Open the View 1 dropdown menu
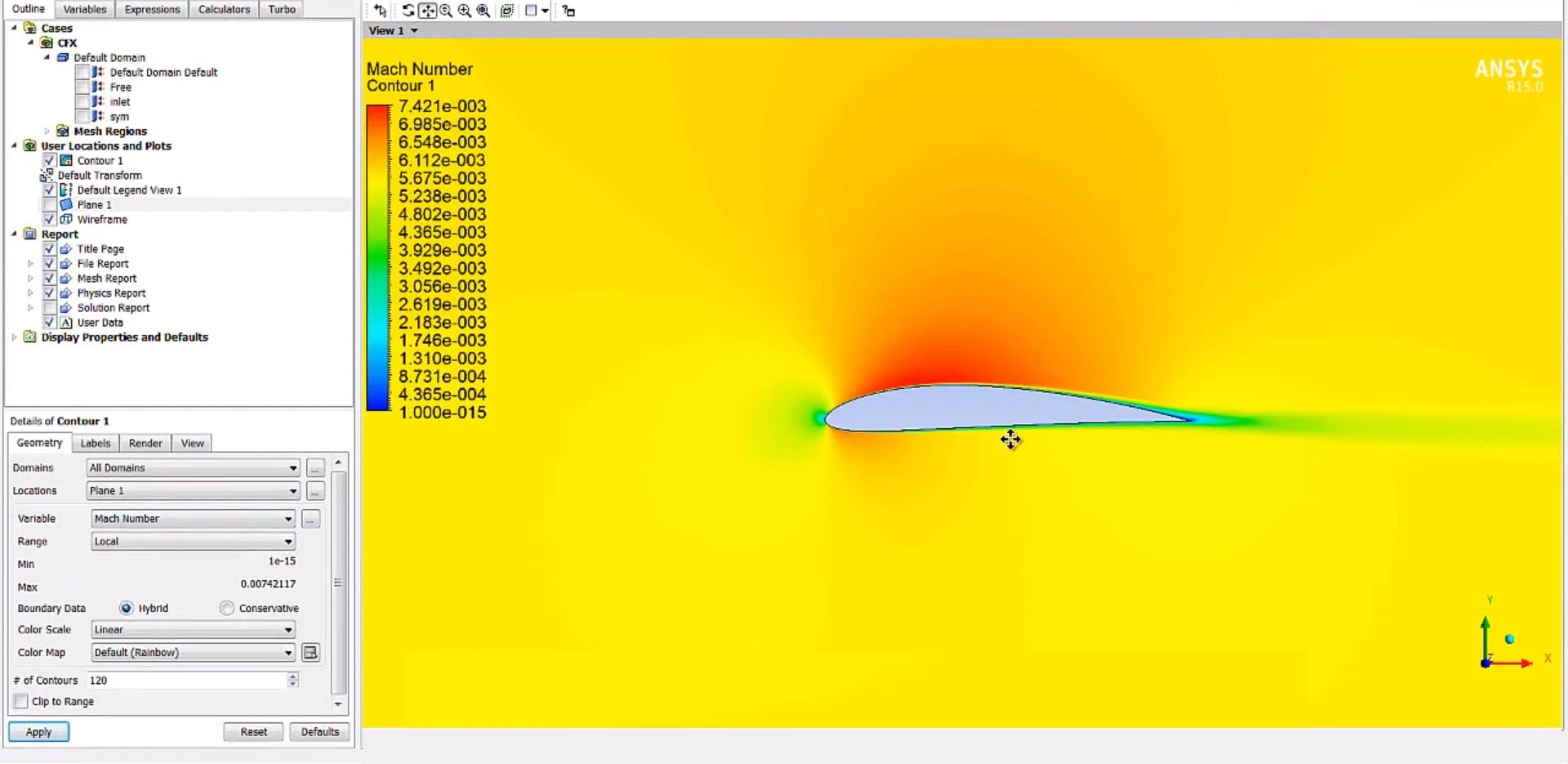Image resolution: width=1568 pixels, height=764 pixels. 414,30
